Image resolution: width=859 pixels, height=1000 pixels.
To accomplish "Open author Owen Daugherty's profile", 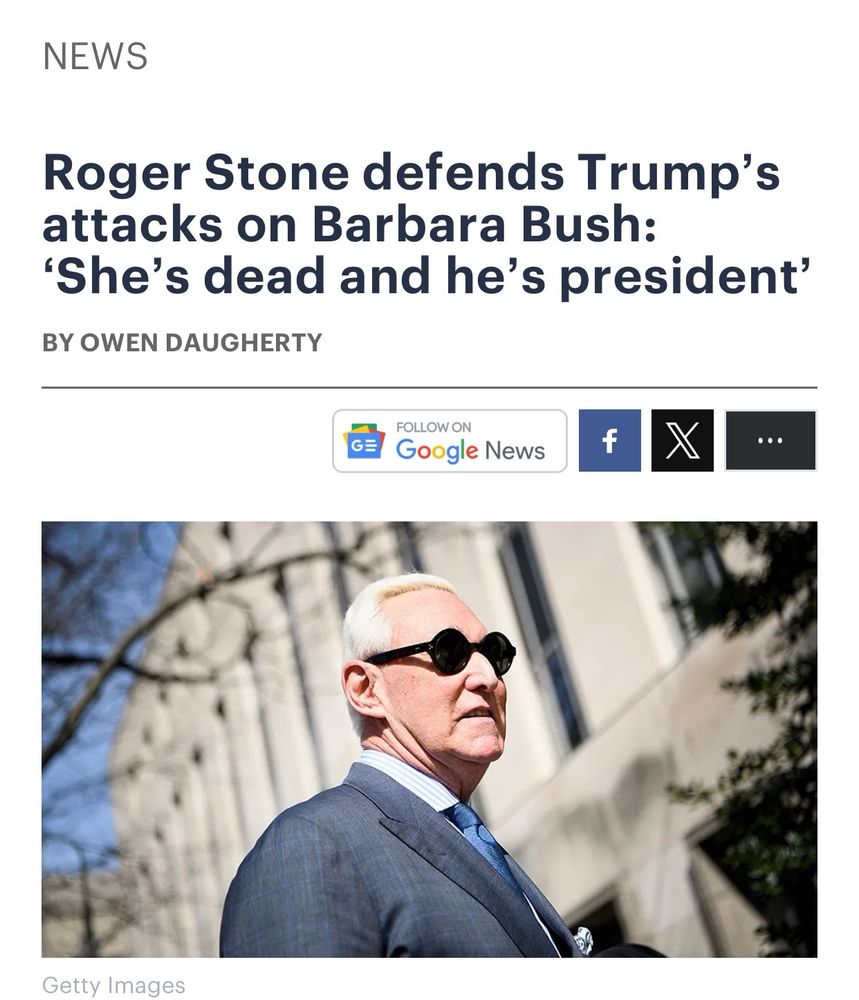I will tap(202, 342).
